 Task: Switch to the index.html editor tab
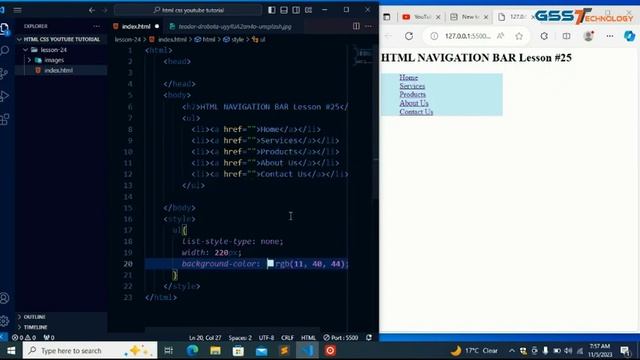pos(136,26)
